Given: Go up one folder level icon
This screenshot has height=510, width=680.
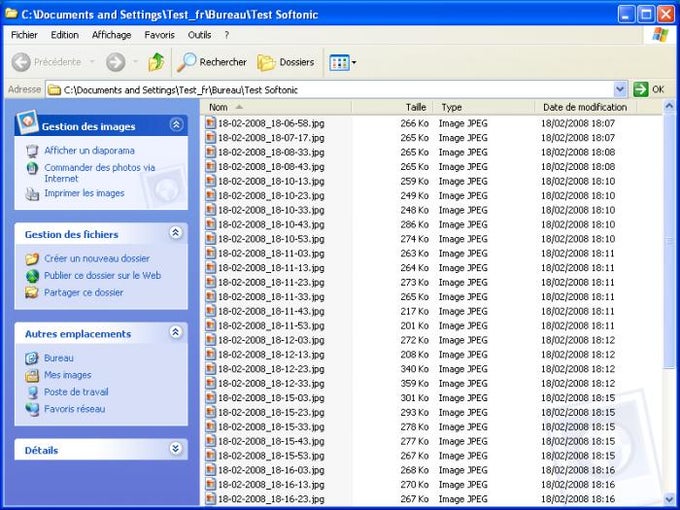Looking at the screenshot, I should (x=156, y=62).
